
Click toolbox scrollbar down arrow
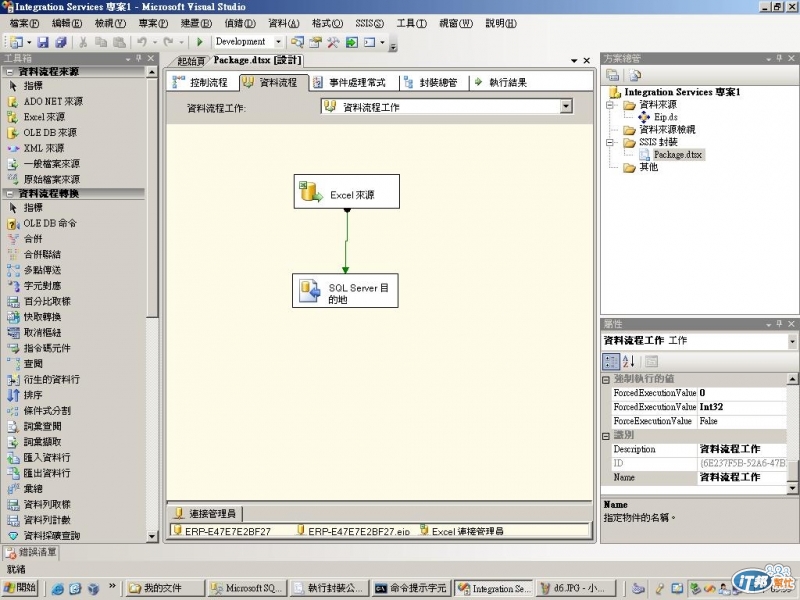point(152,536)
